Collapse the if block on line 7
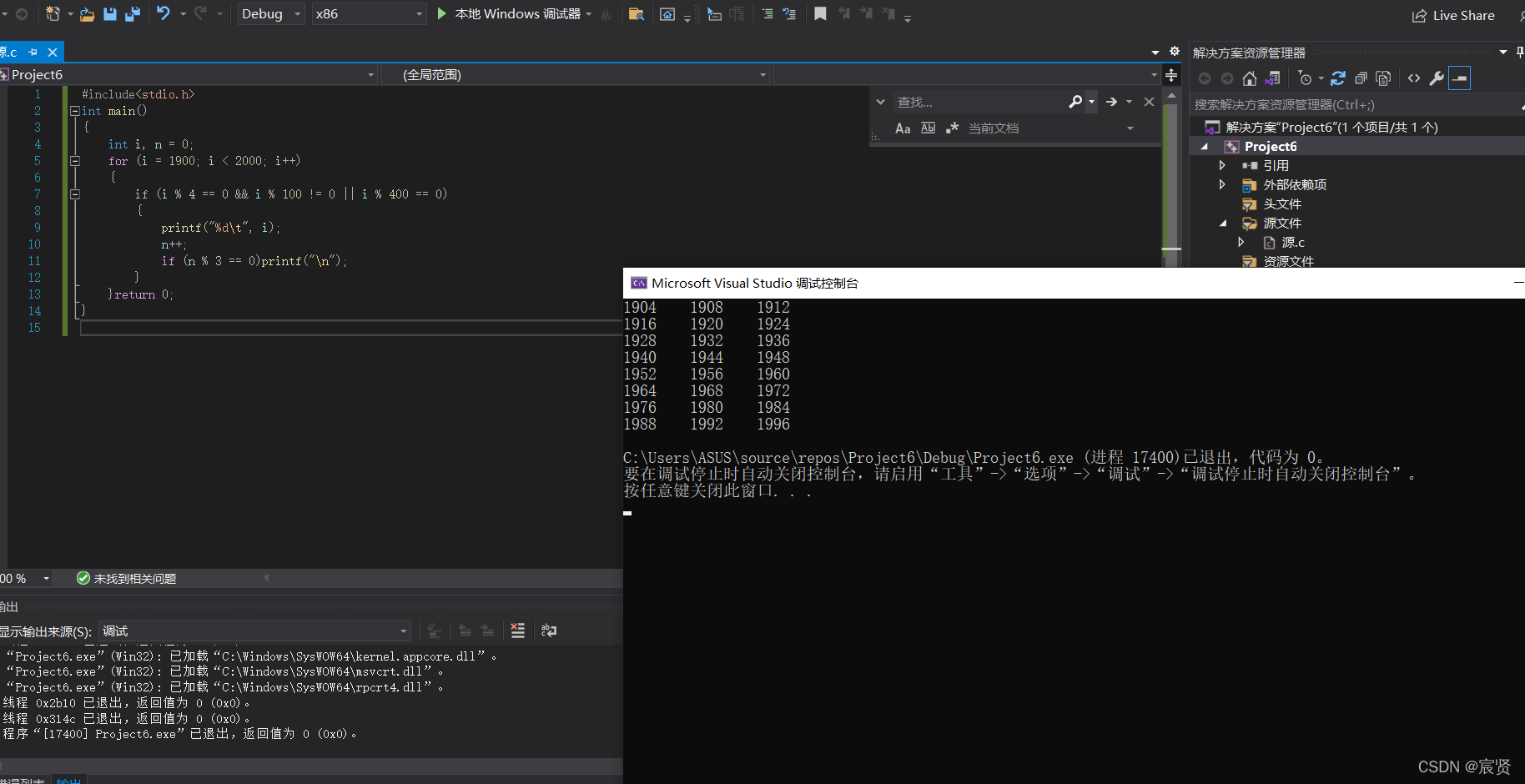The width and height of the screenshot is (1525, 784). coord(75,194)
